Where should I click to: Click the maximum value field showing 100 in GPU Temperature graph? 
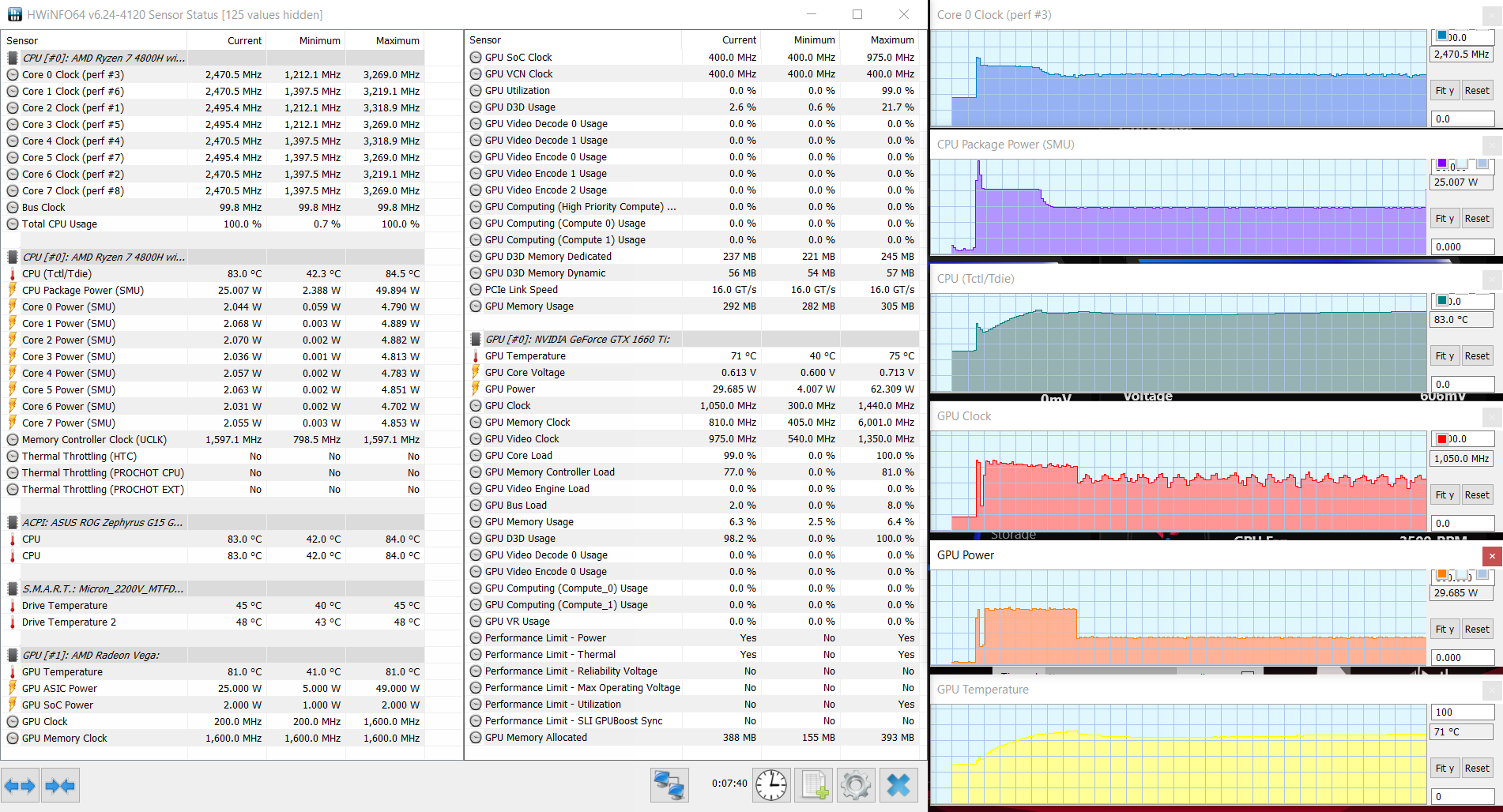1463,712
